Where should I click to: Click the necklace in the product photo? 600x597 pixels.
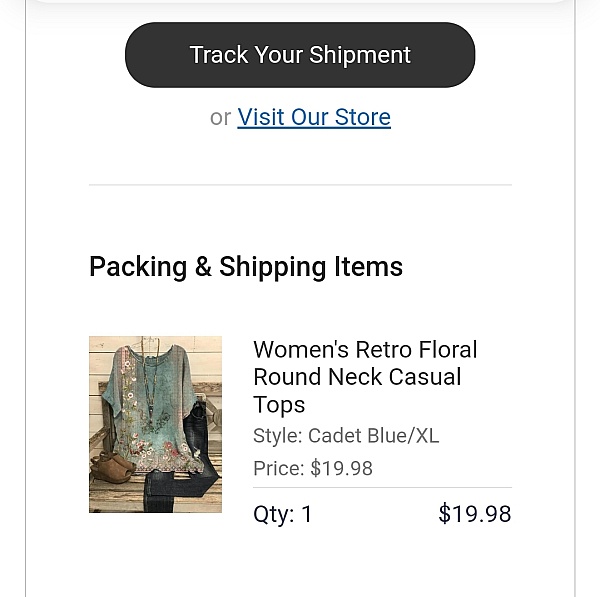[x=149, y=381]
